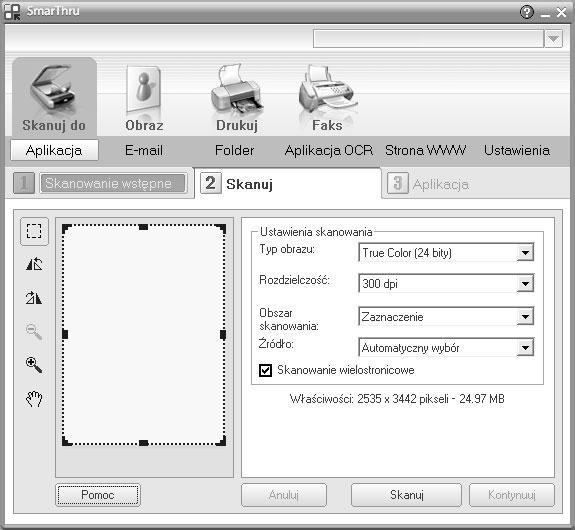
Task: Click the Kontynuuj button
Action: (512, 495)
